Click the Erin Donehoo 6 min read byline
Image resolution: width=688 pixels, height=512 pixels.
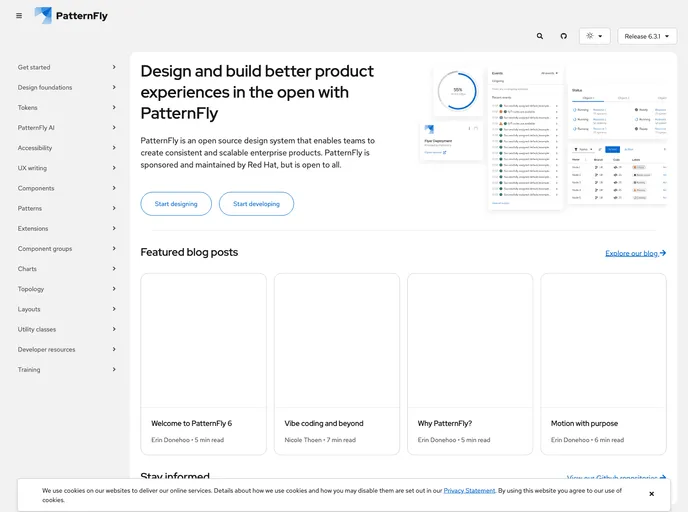click(587, 440)
